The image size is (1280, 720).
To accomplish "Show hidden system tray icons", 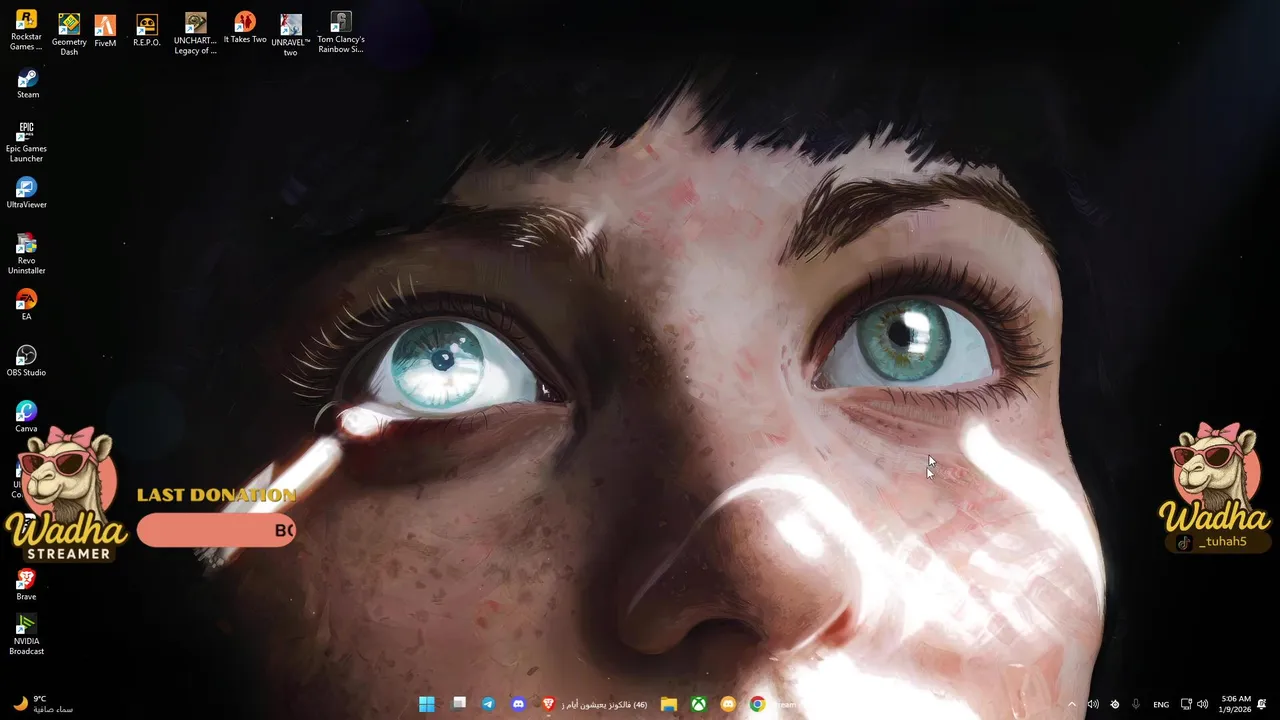I will tap(1072, 704).
